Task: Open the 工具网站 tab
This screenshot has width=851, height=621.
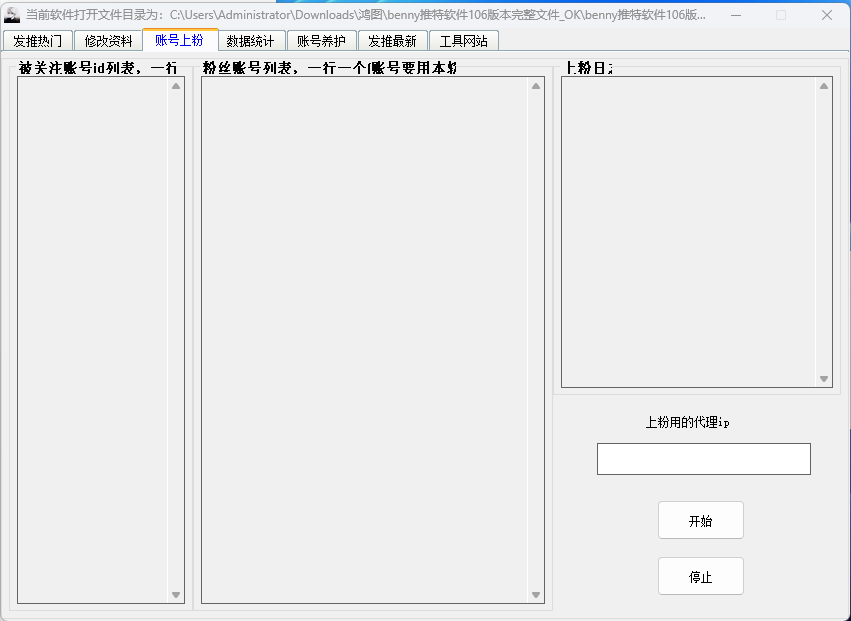Action: coord(463,41)
